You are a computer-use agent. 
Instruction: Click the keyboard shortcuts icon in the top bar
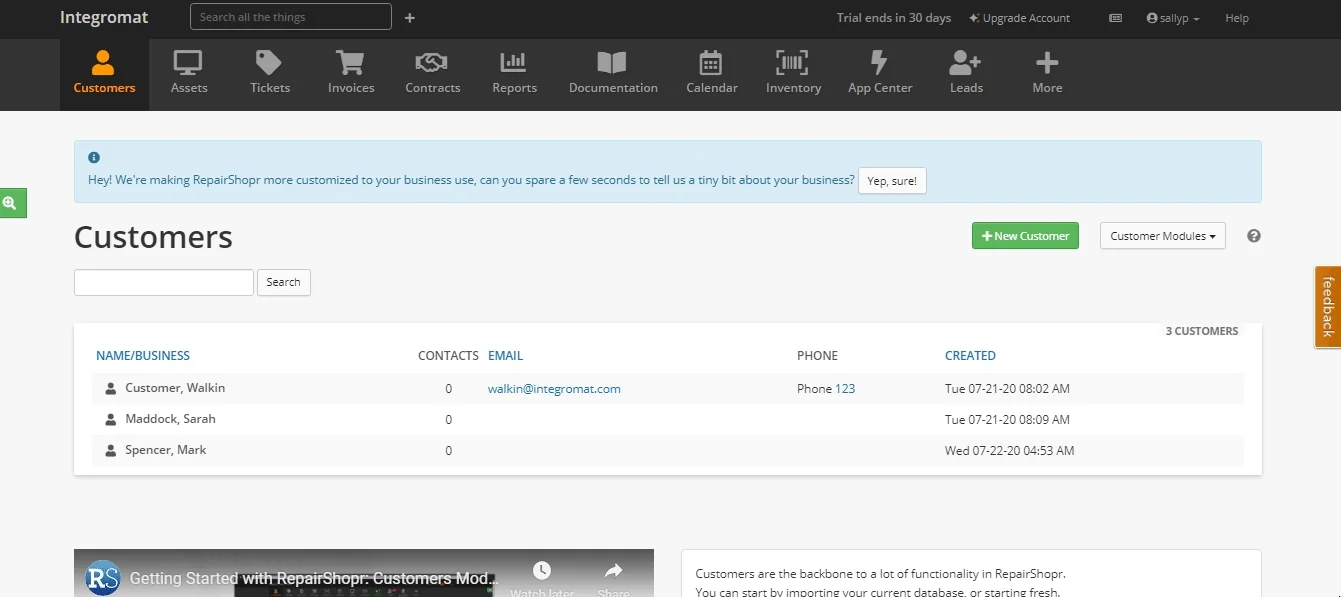pyautogui.click(x=1116, y=18)
